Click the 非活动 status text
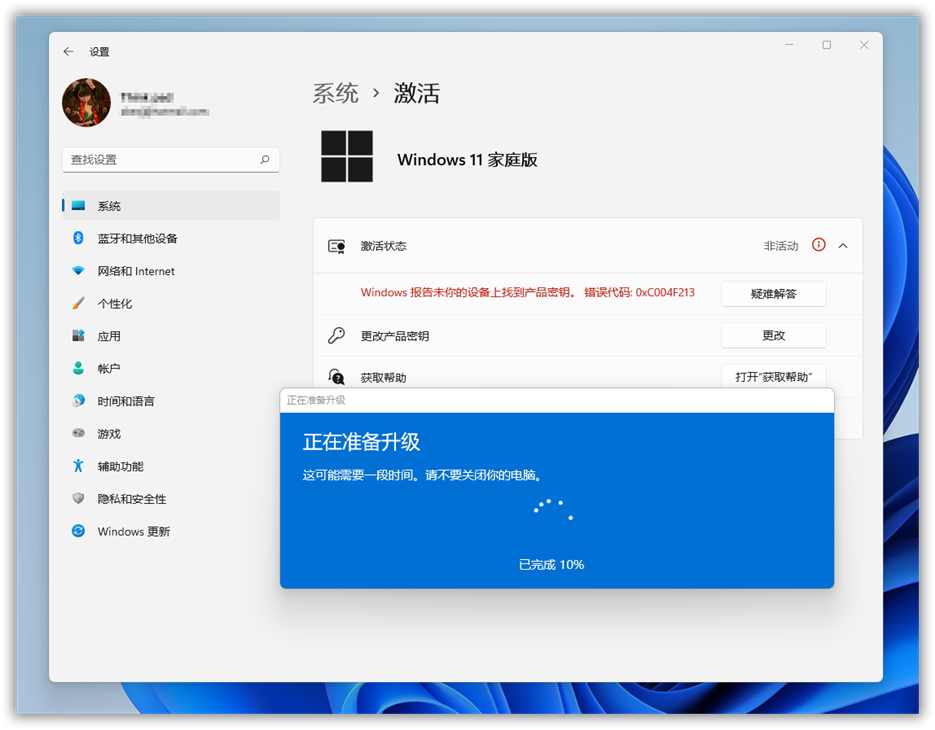This screenshot has height=730, width=935. (x=781, y=246)
